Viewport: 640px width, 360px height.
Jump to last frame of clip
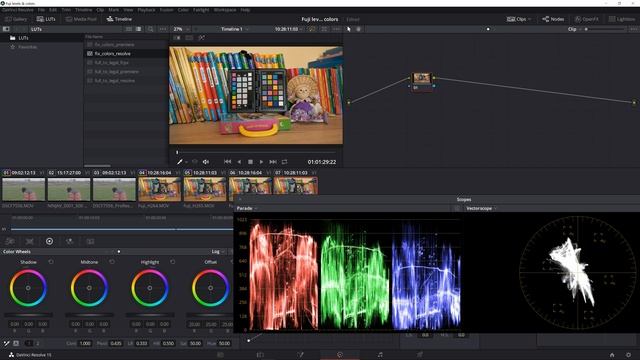pyautogui.click(x=273, y=162)
